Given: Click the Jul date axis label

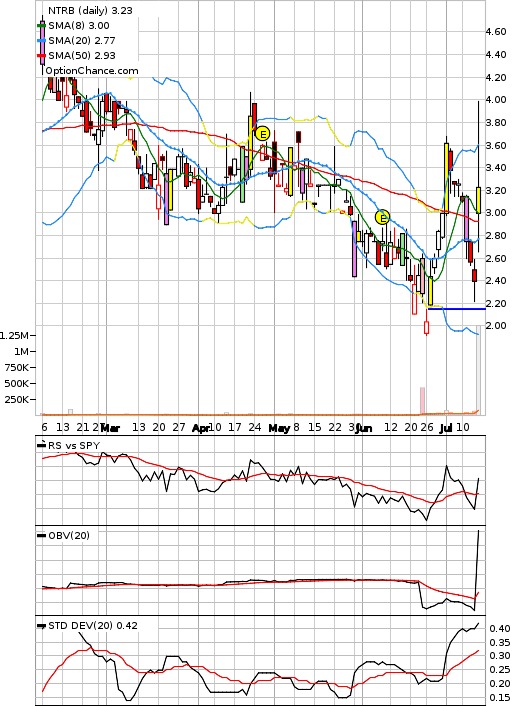Looking at the screenshot, I should coord(445,428).
